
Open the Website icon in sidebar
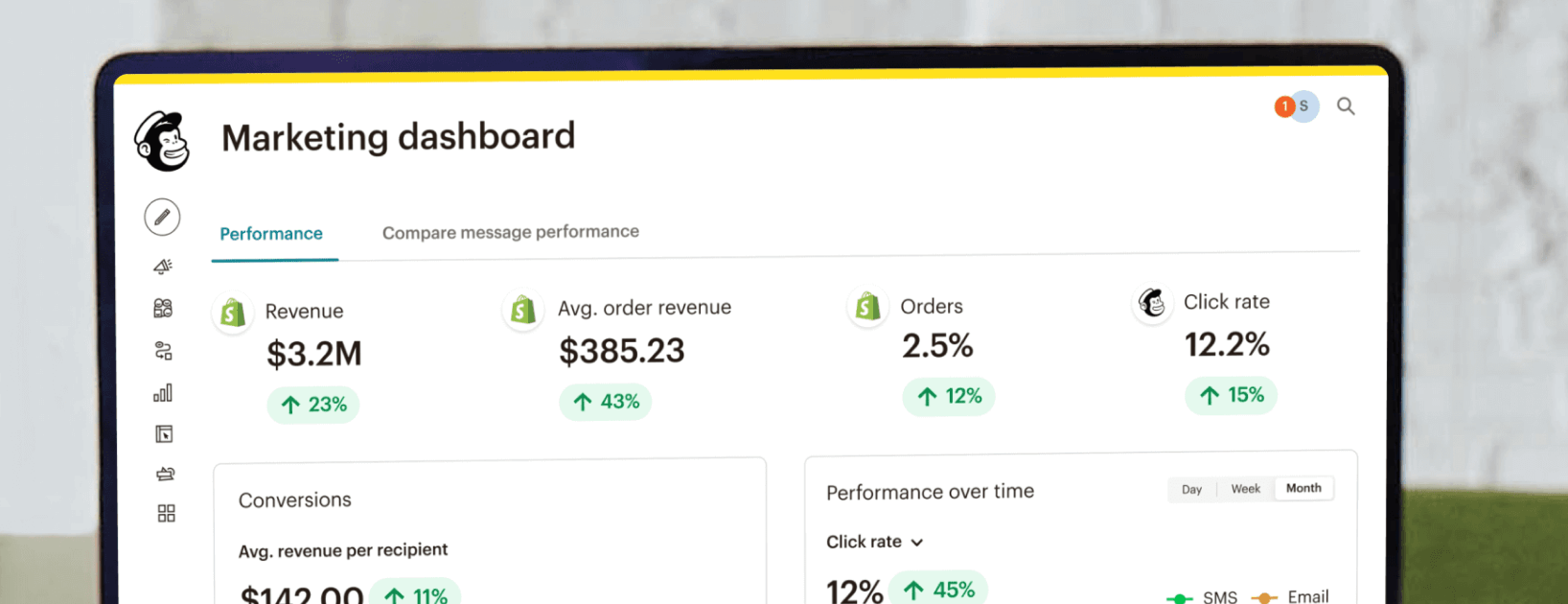click(164, 434)
